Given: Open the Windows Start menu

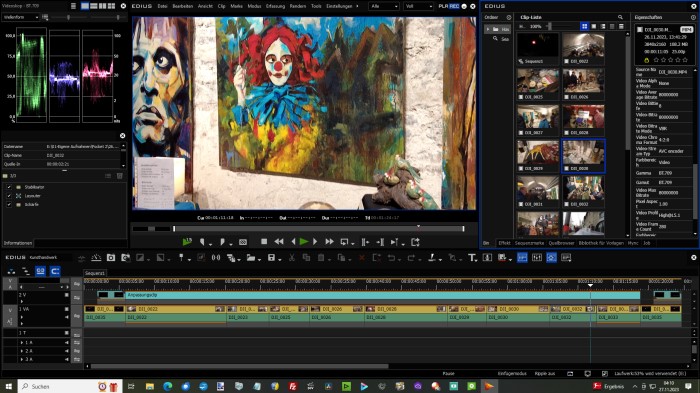Looking at the screenshot, I should [x=8, y=386].
